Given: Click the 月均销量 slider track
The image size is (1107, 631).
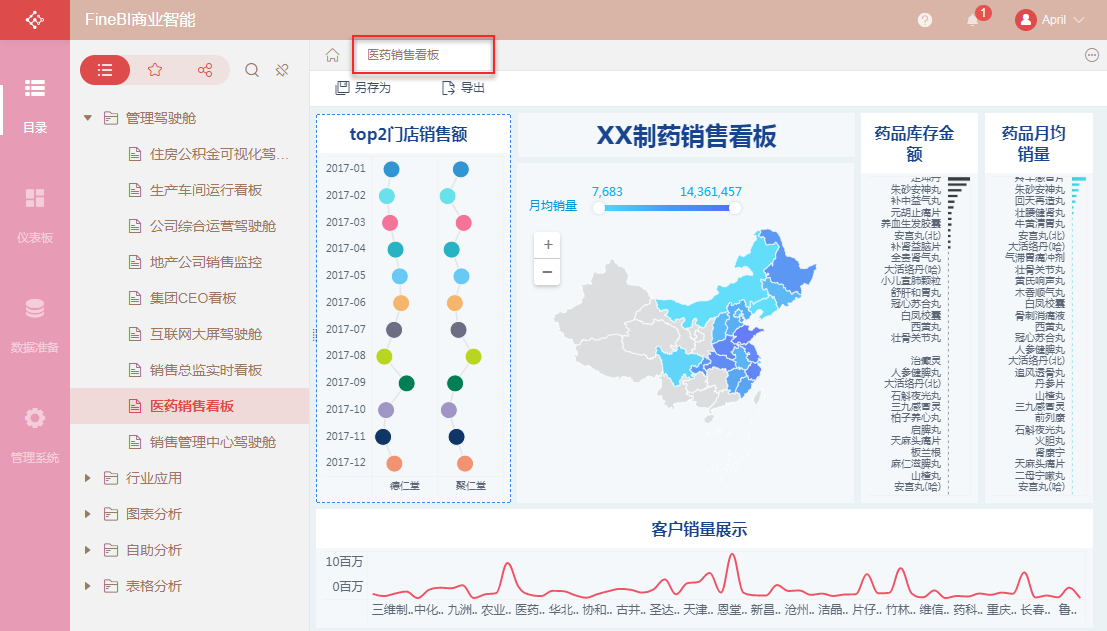Looking at the screenshot, I should 667,208.
